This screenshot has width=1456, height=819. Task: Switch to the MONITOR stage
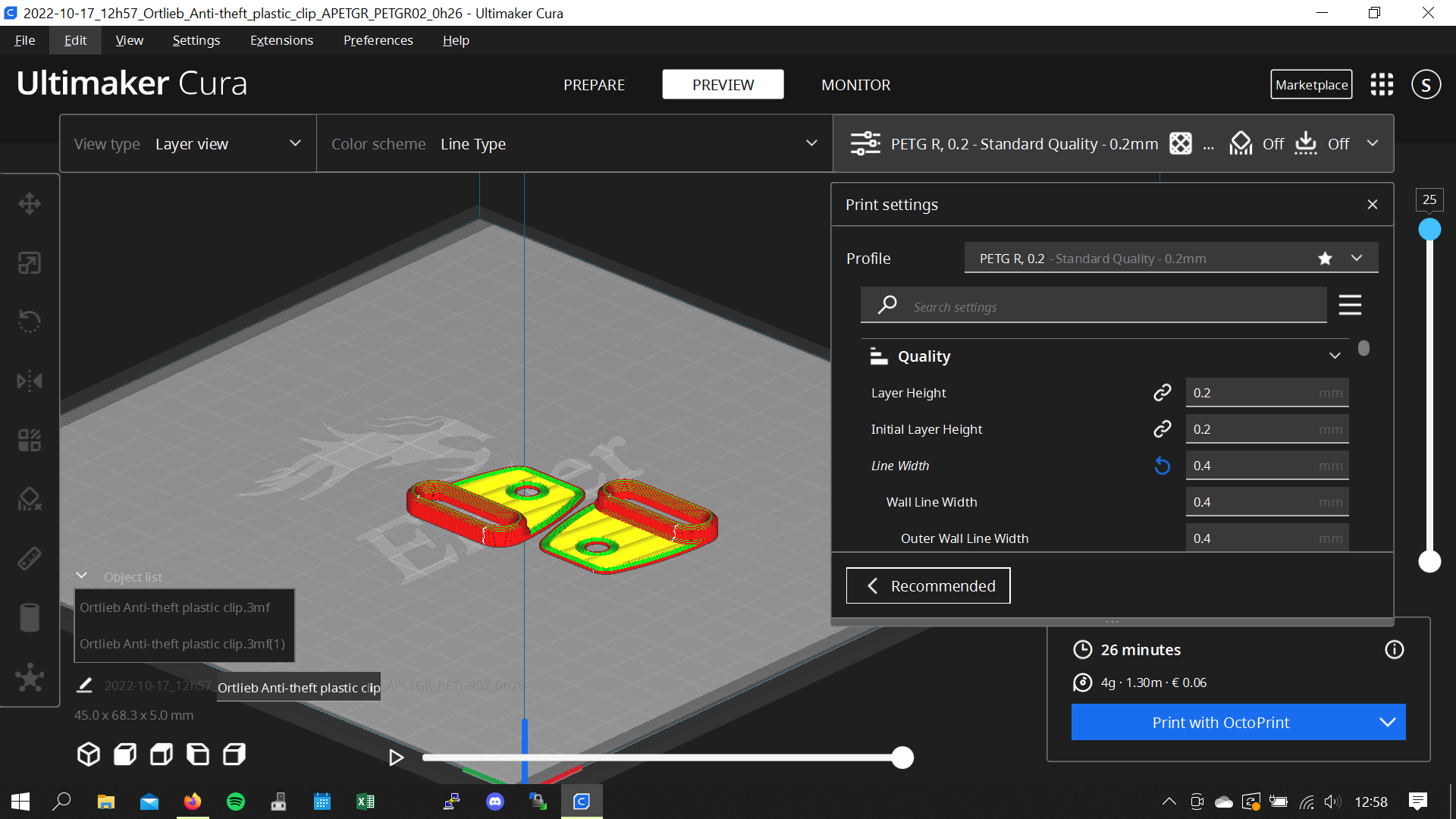pyautogui.click(x=855, y=85)
